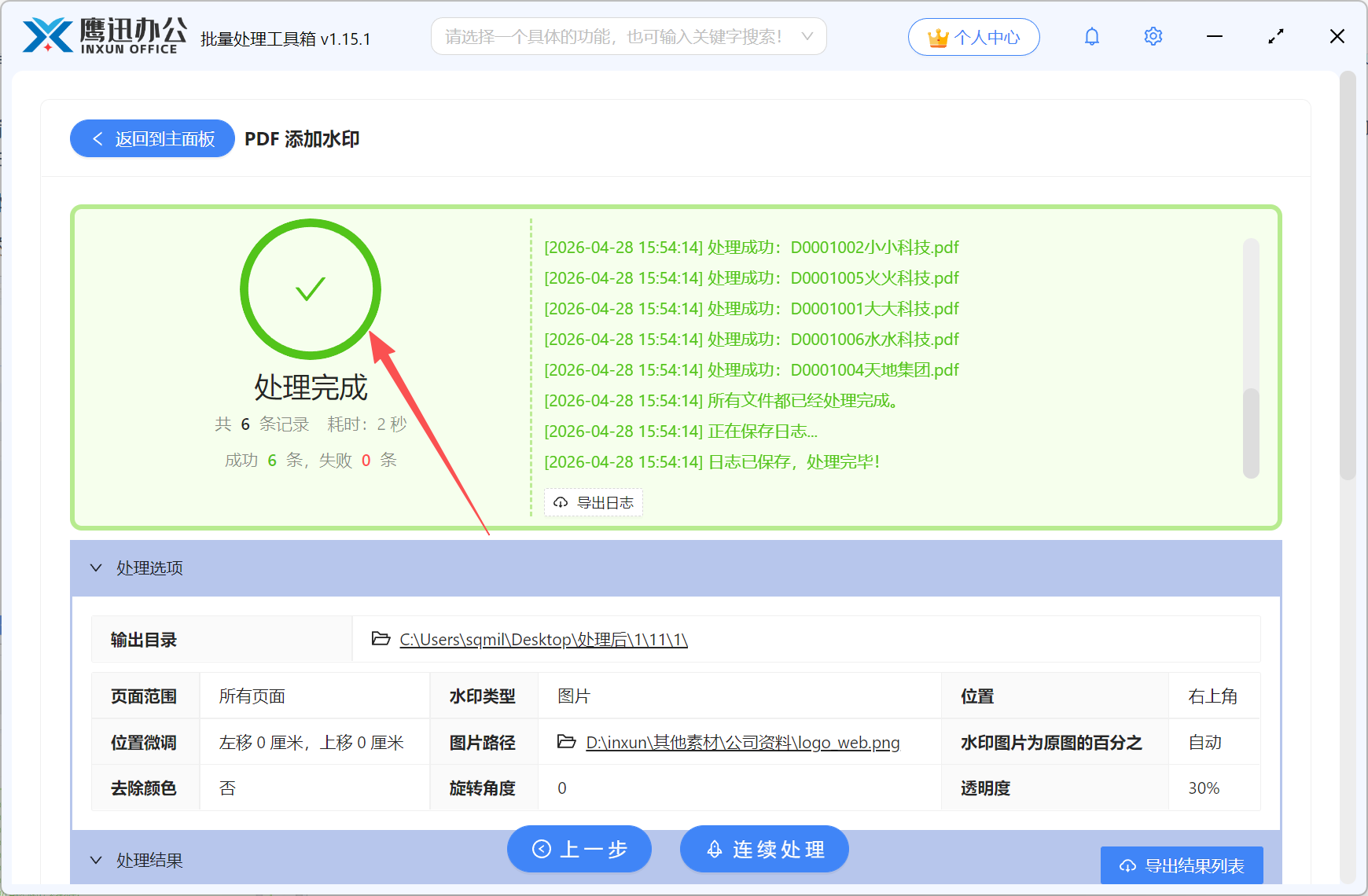Screen dimensions: 1368x896
Task: Click the folder icon beside 图片路径
Action: point(568,742)
